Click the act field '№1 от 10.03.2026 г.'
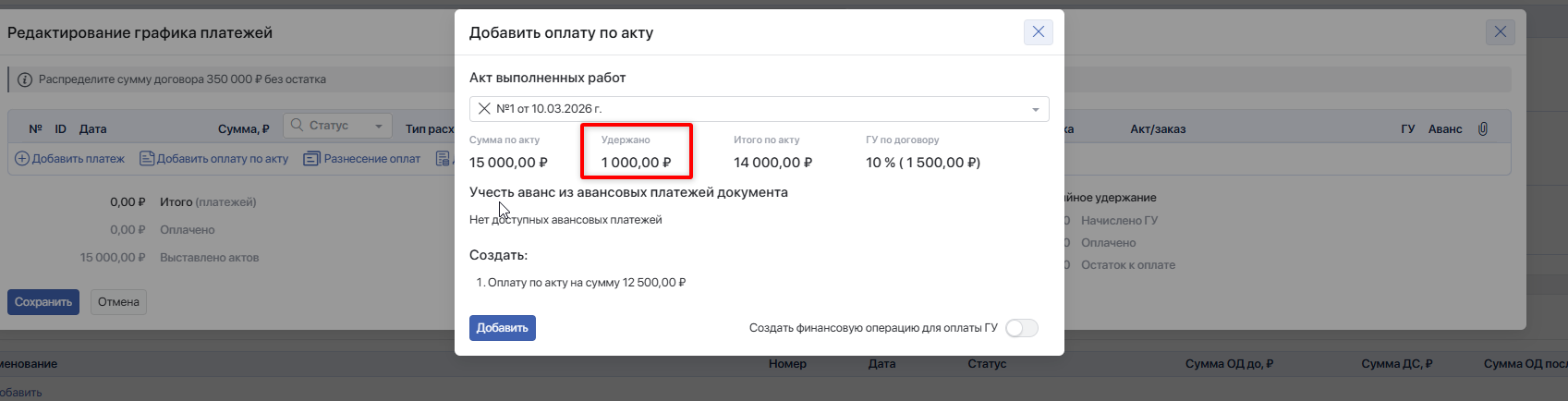This screenshot has width=1568, height=401. 739,109
